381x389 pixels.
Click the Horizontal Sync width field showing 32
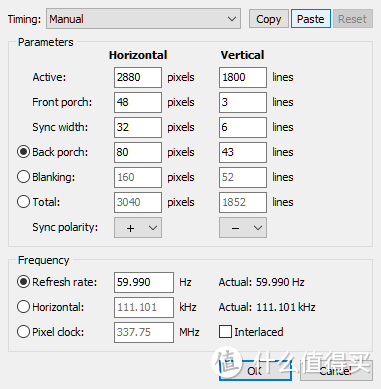click(x=138, y=127)
